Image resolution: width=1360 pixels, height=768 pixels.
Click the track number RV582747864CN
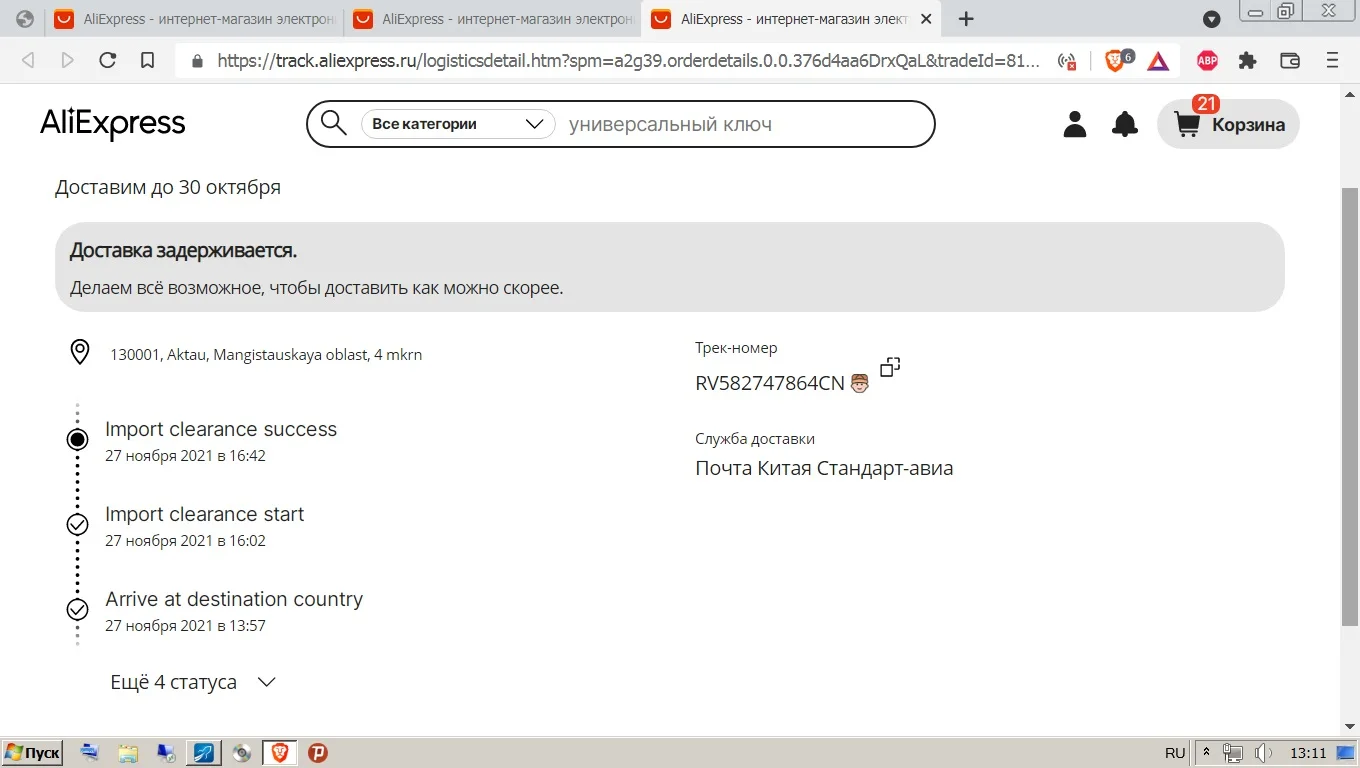770,383
